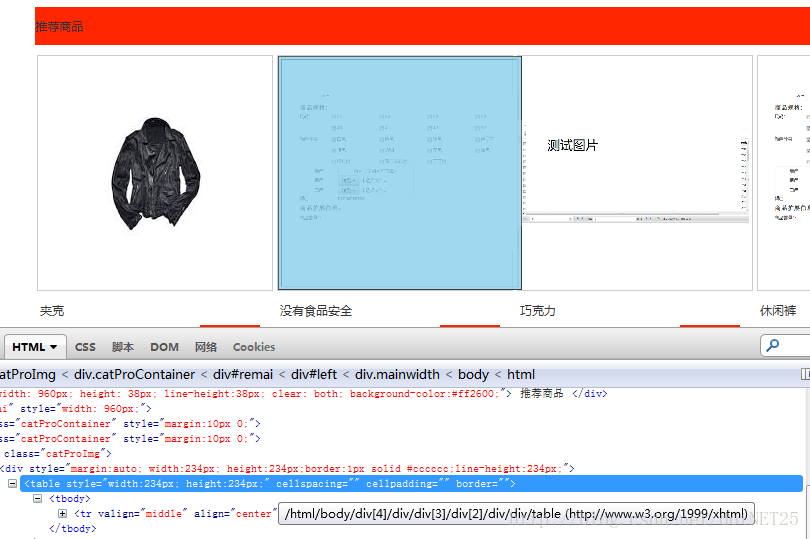Select body in the breadcrumb path
Viewport: 810px width, 539px height.
[x=473, y=374]
